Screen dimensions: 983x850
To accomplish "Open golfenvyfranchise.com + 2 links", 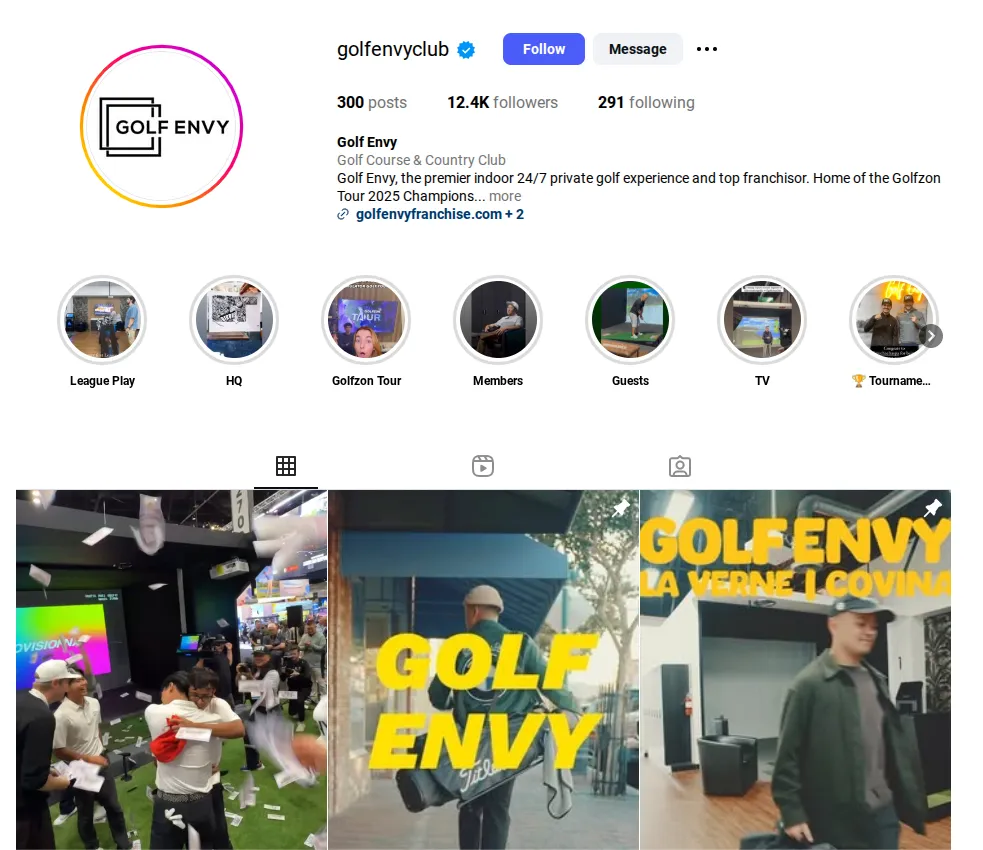I will pyautogui.click(x=439, y=214).
